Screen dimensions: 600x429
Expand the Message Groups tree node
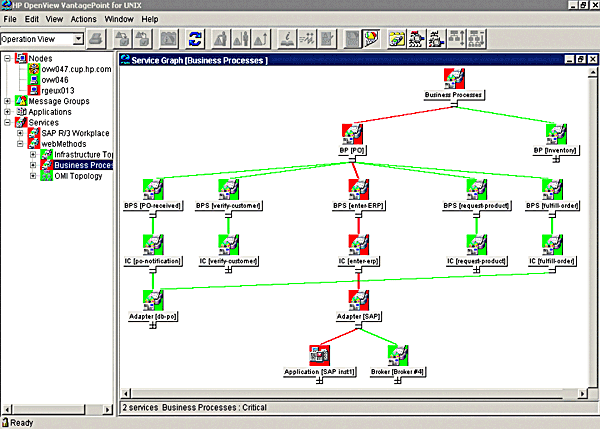click(x=8, y=100)
